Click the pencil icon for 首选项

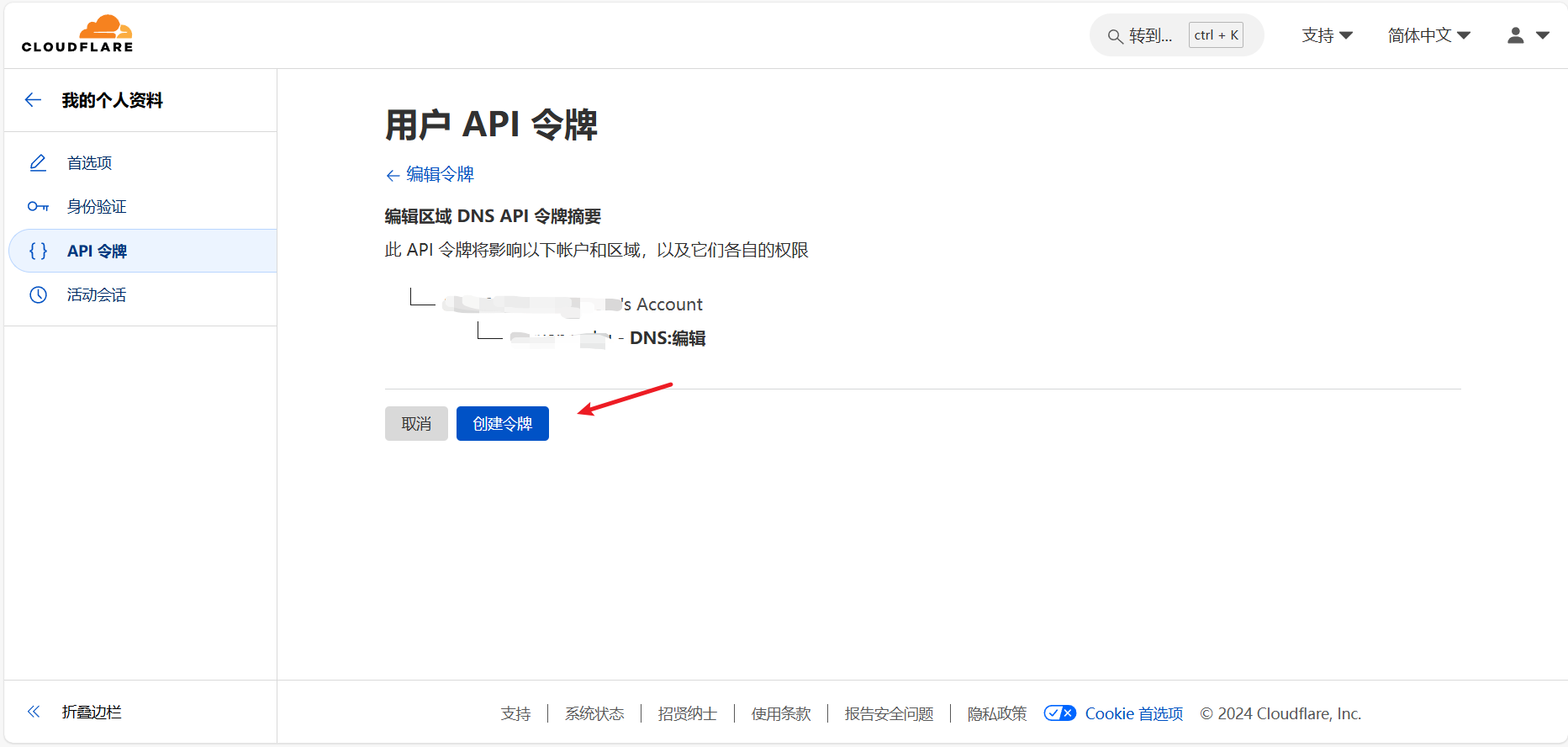coord(38,162)
